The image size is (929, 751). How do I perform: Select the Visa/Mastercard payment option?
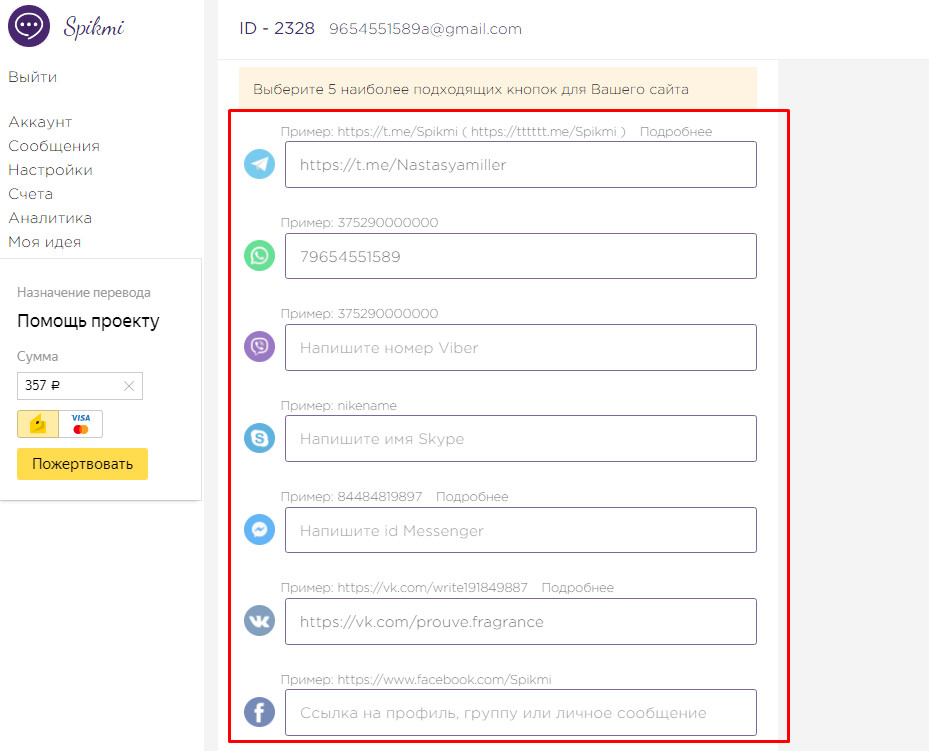coord(81,424)
